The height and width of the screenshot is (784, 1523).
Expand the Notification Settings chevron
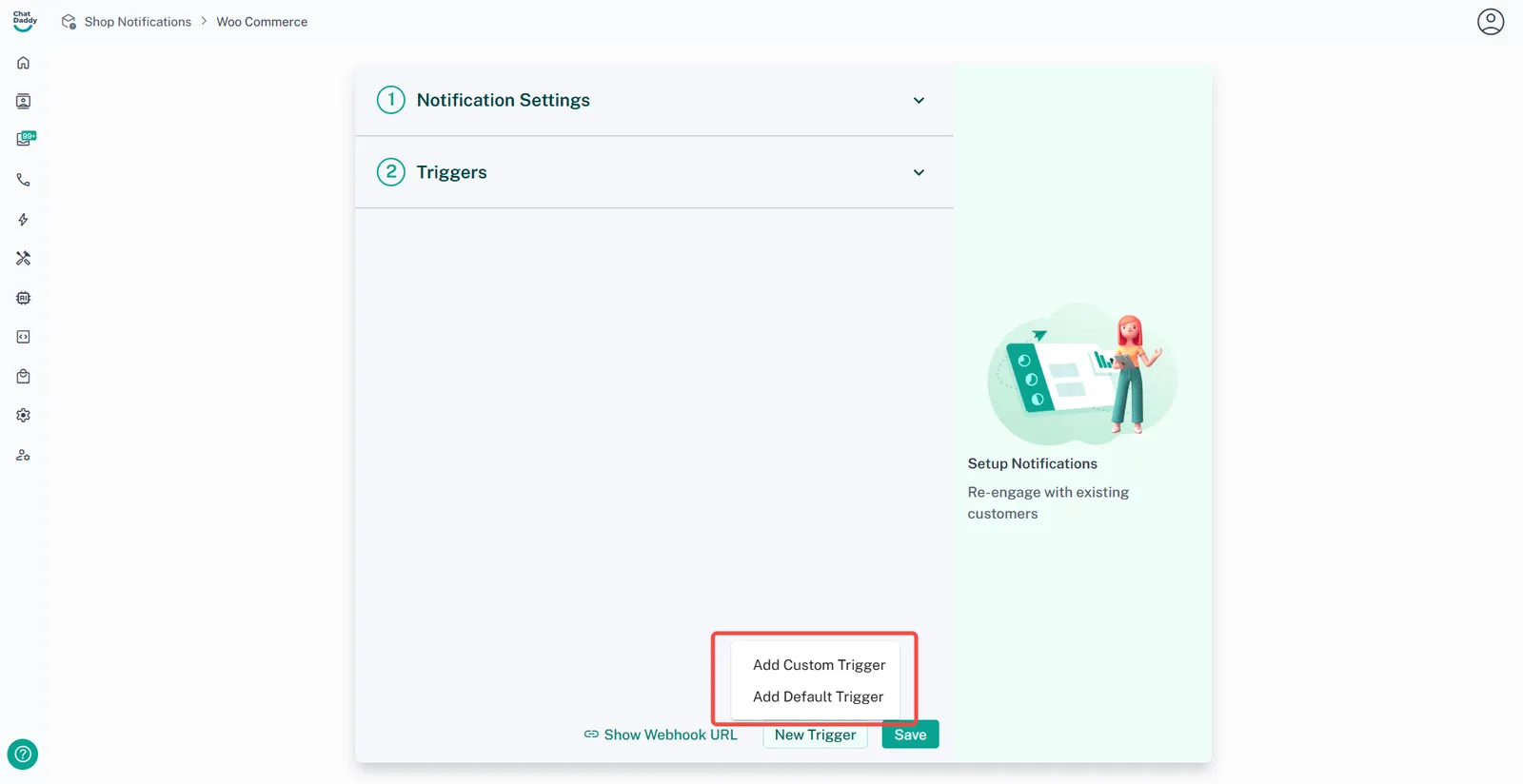(919, 101)
